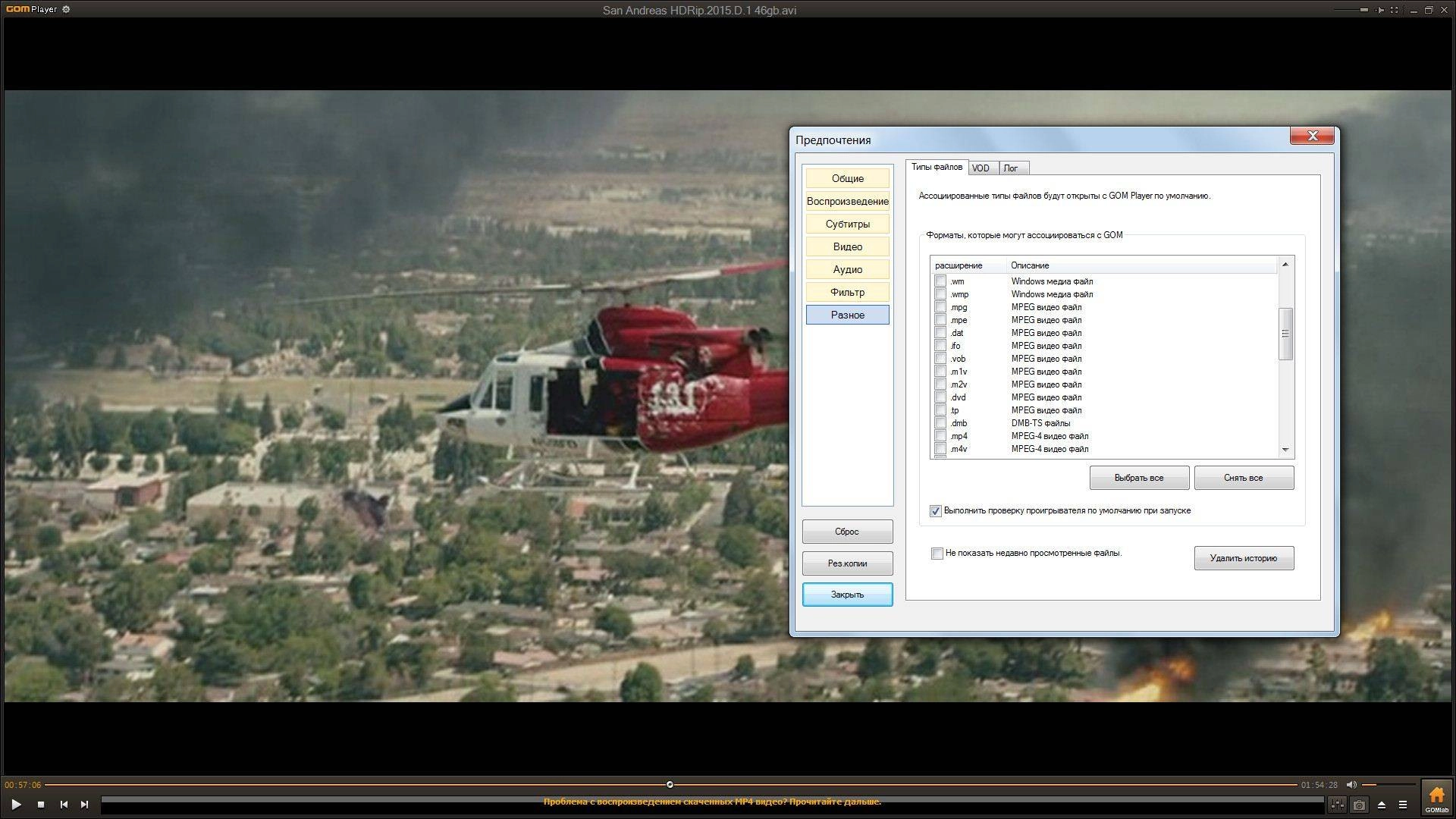Click the Play button in the player
The image size is (1456, 819).
[16, 805]
